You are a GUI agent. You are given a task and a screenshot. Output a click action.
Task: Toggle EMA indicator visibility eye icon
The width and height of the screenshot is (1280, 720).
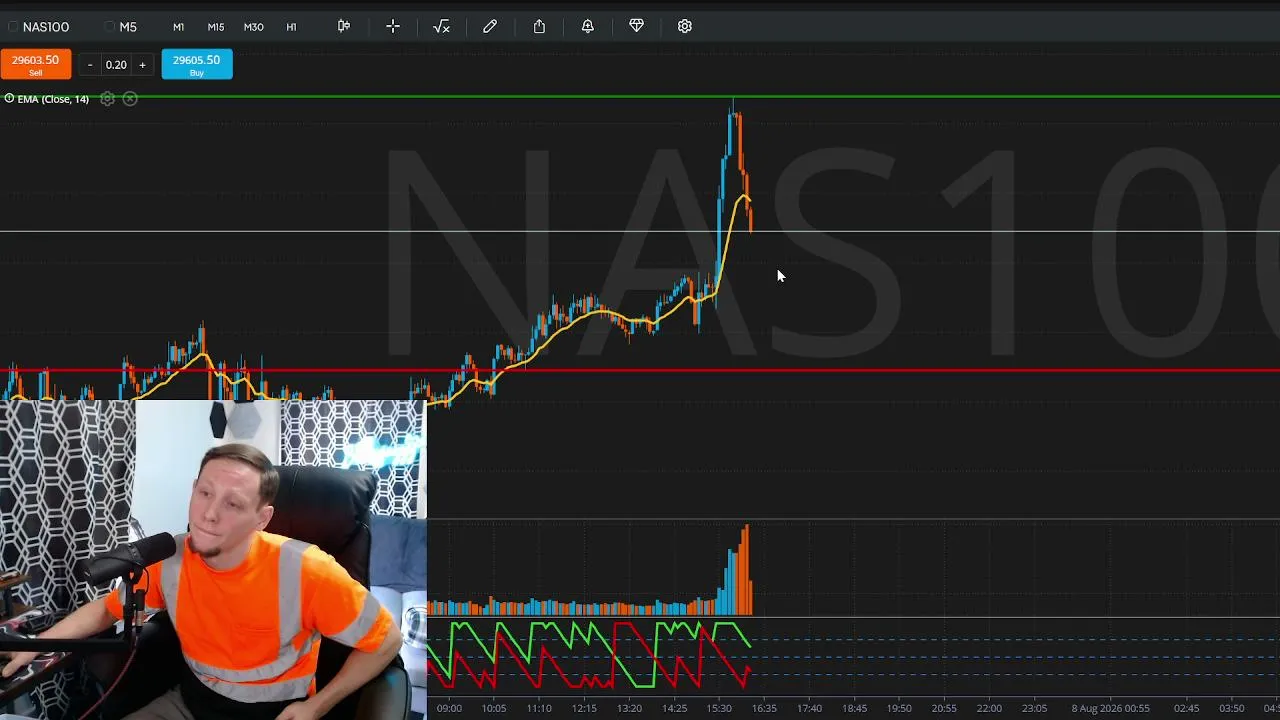pos(9,98)
